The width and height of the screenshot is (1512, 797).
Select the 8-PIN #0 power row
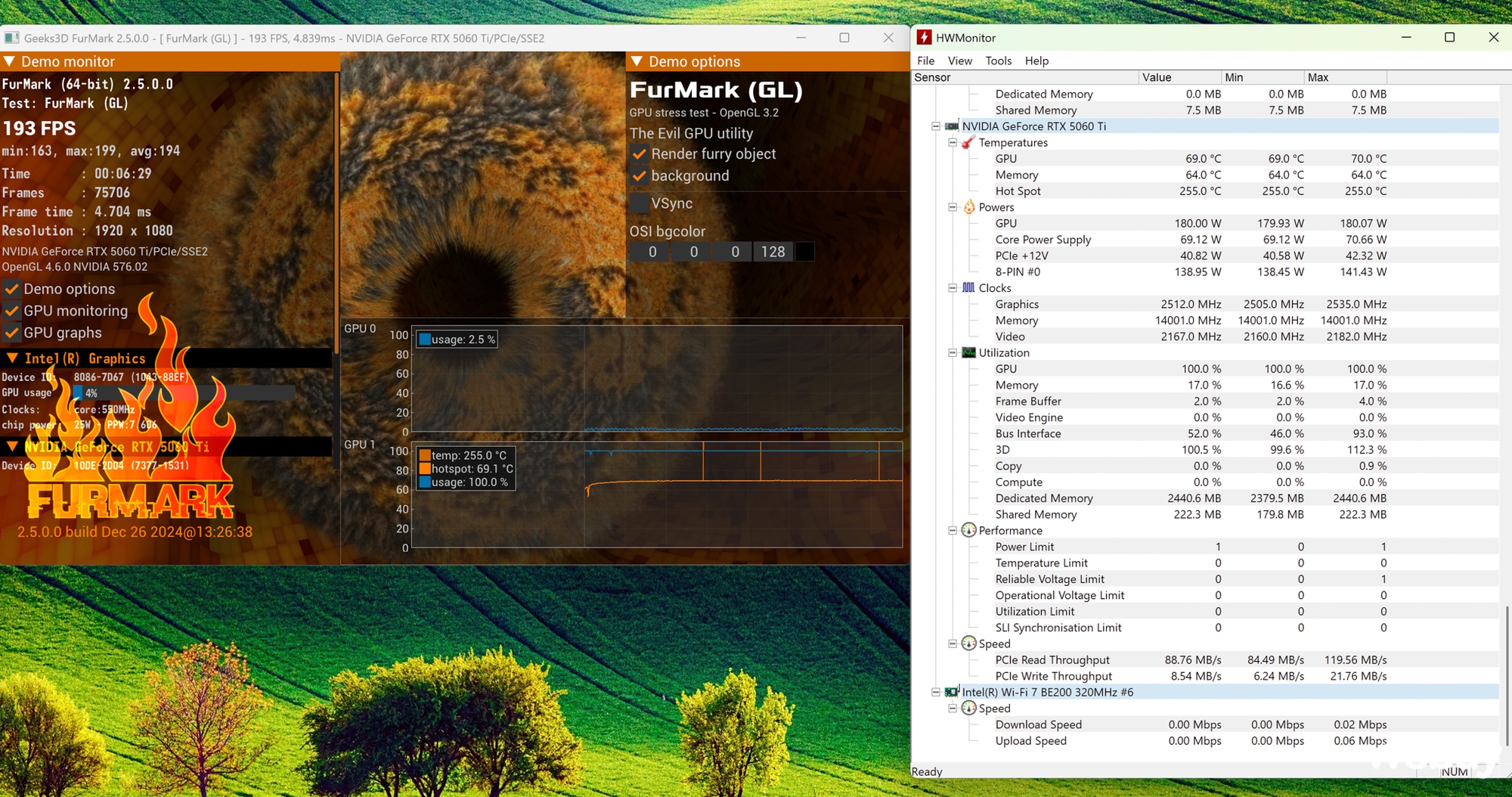click(x=1205, y=271)
